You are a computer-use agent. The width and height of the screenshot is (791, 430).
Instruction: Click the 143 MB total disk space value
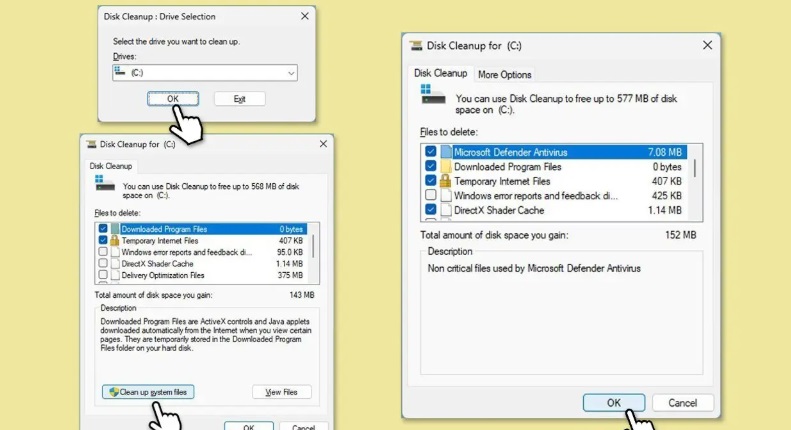point(302,295)
